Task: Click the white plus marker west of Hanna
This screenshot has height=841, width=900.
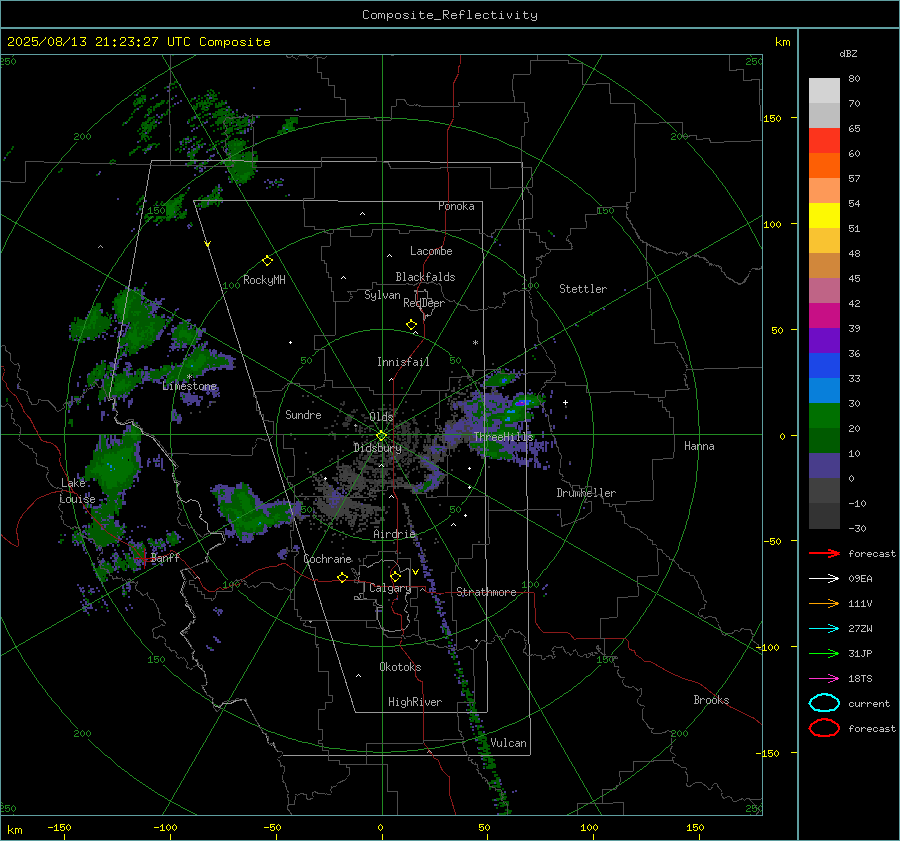Action: (x=565, y=402)
